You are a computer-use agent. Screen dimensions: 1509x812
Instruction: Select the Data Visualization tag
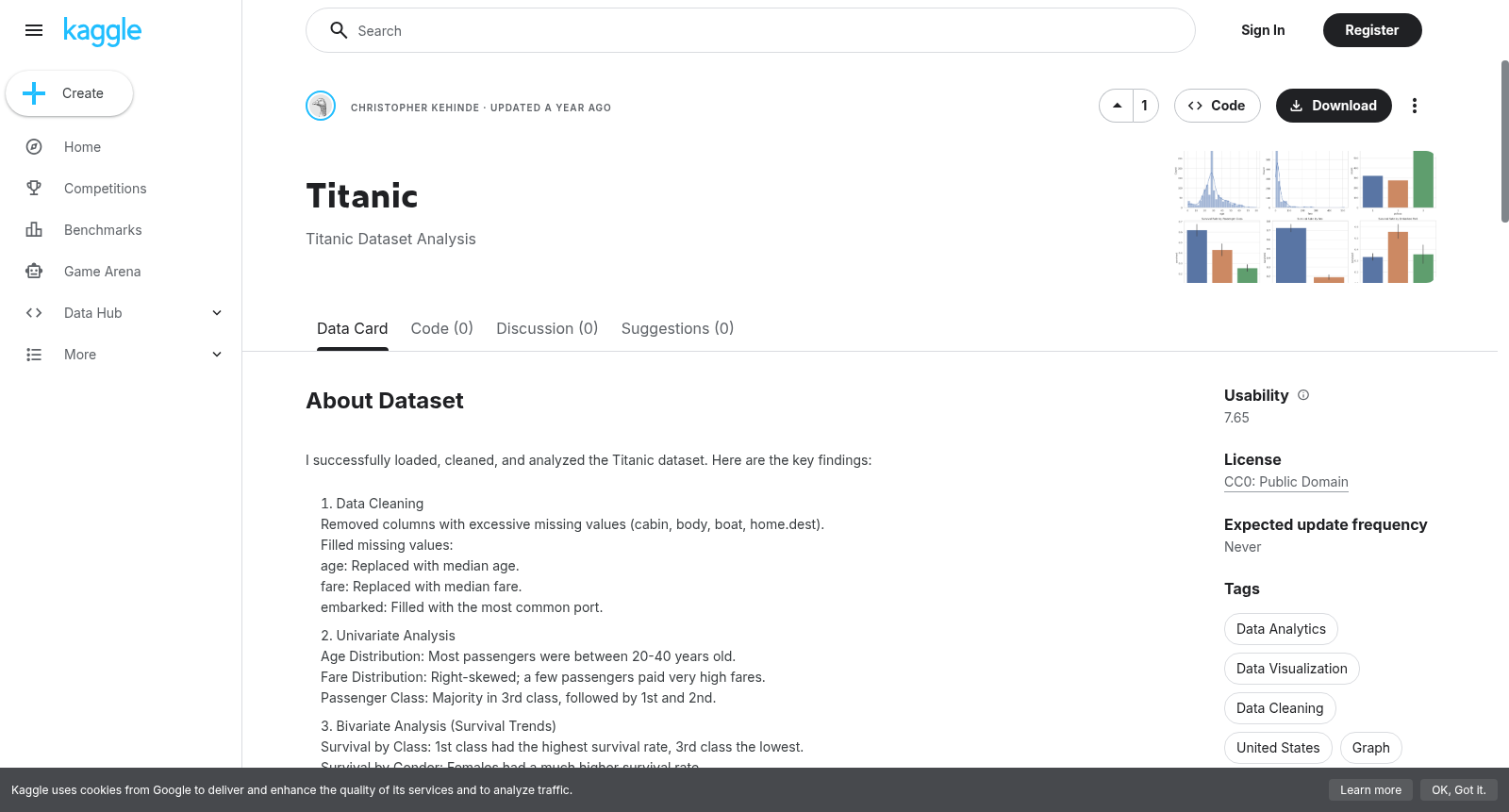(x=1292, y=669)
